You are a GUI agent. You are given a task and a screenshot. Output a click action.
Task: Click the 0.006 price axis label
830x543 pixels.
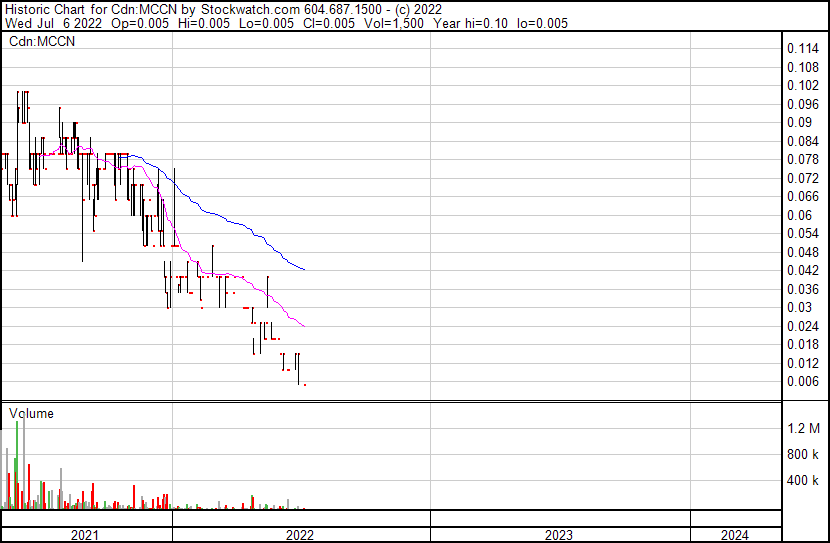coord(803,382)
